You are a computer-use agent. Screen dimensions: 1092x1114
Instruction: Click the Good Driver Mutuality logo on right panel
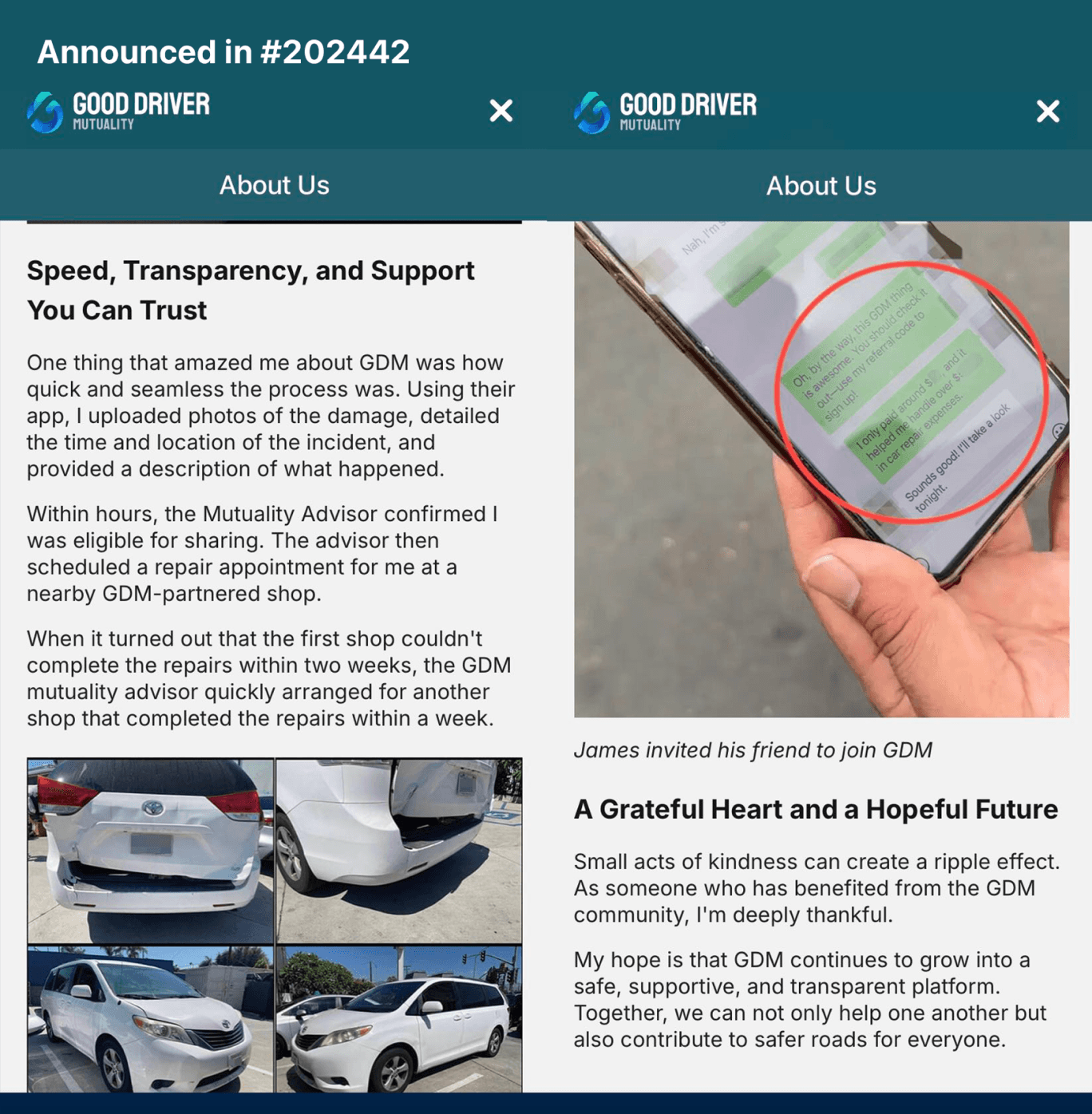pyautogui.click(x=665, y=112)
